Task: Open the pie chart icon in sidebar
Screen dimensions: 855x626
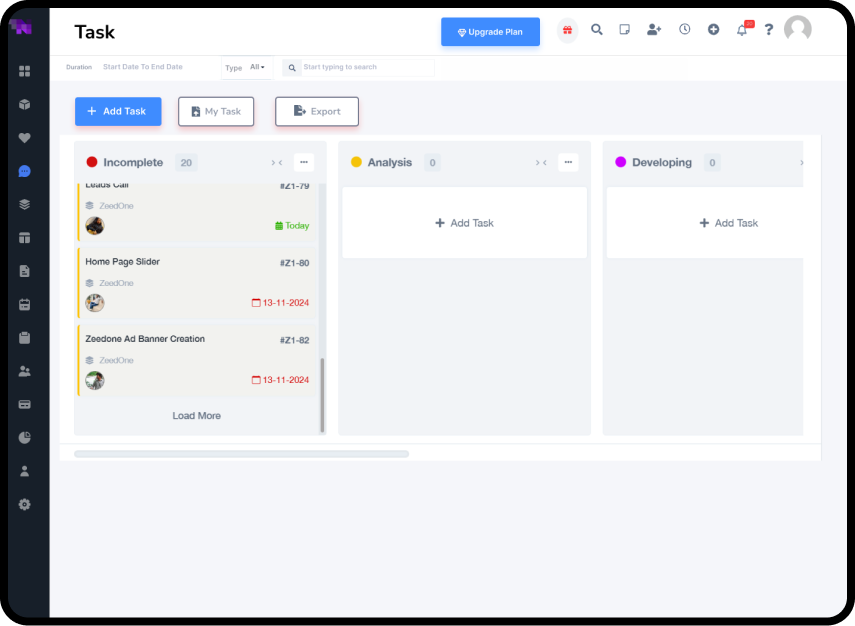Action: (25, 438)
